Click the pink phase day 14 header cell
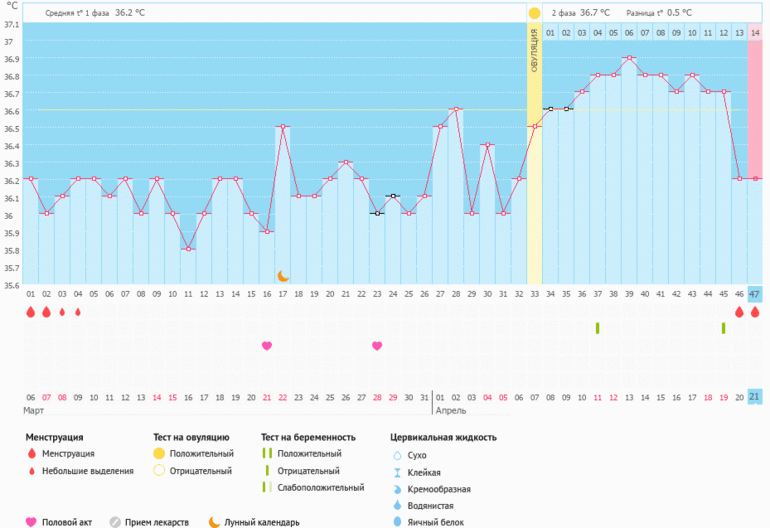Screen dimensions: 770x528 [x=755, y=33]
